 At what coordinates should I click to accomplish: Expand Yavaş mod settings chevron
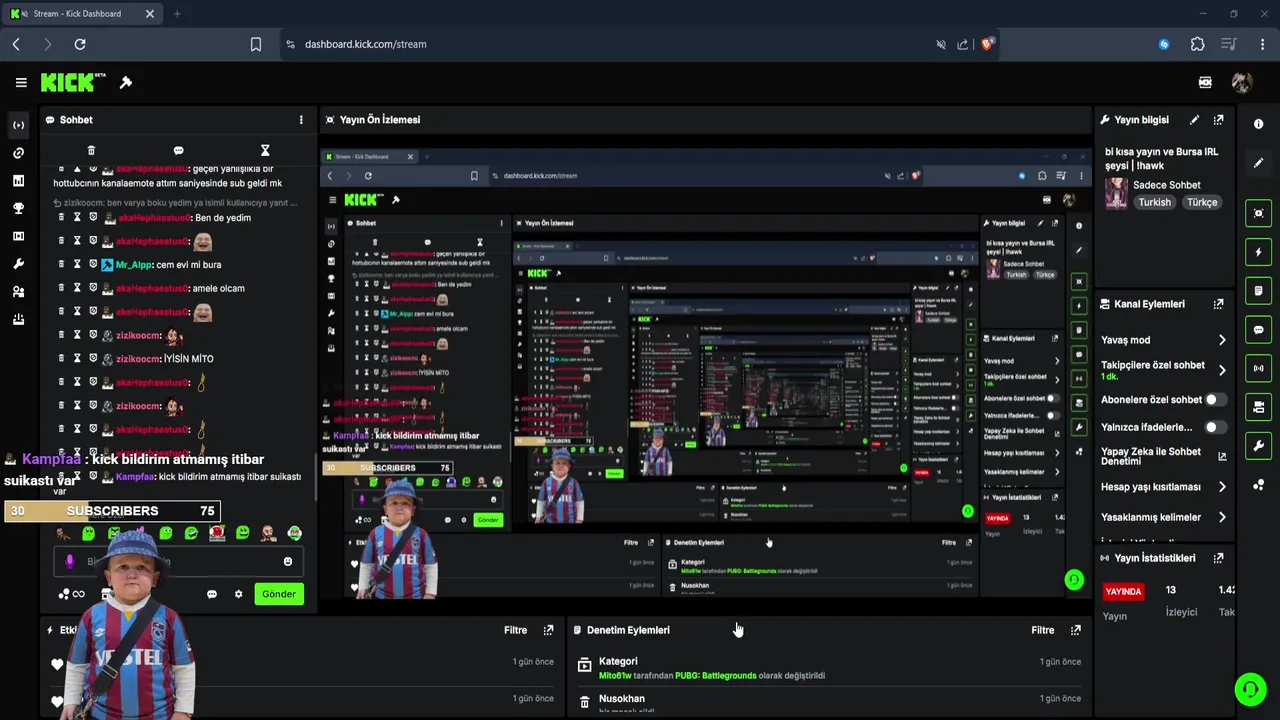[1222, 340]
